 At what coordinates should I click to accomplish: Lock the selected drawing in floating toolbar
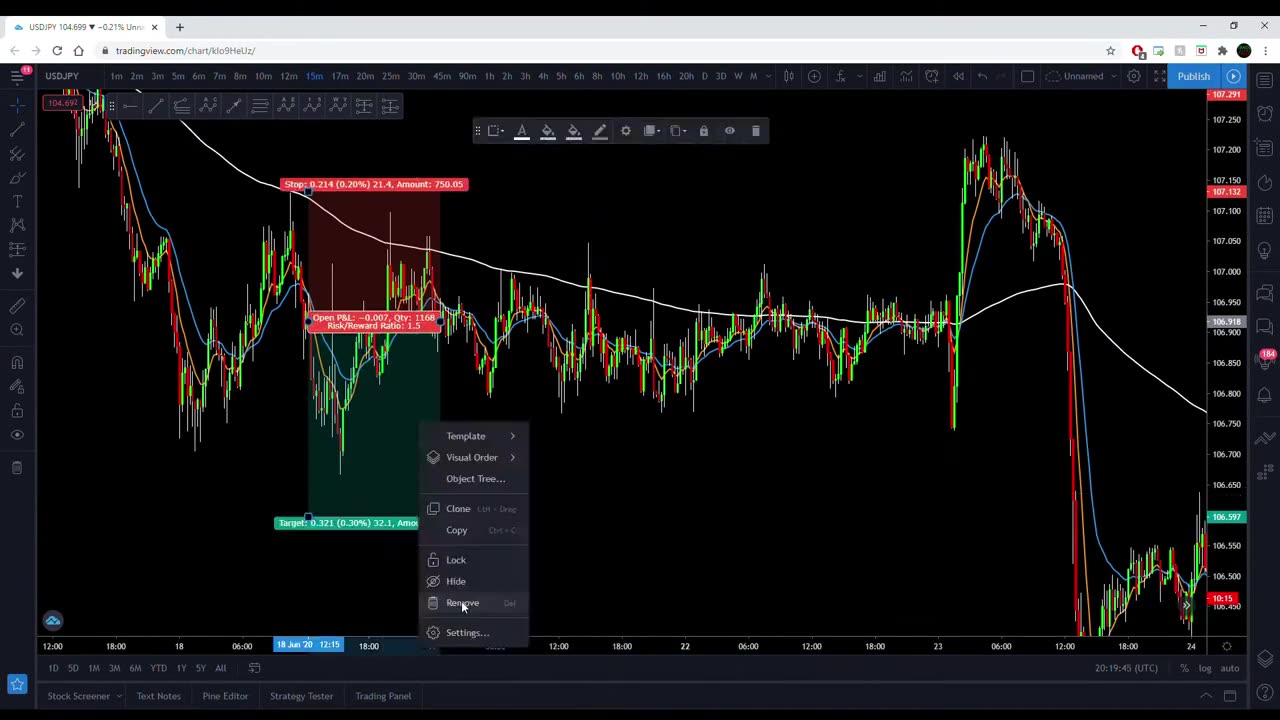click(704, 131)
